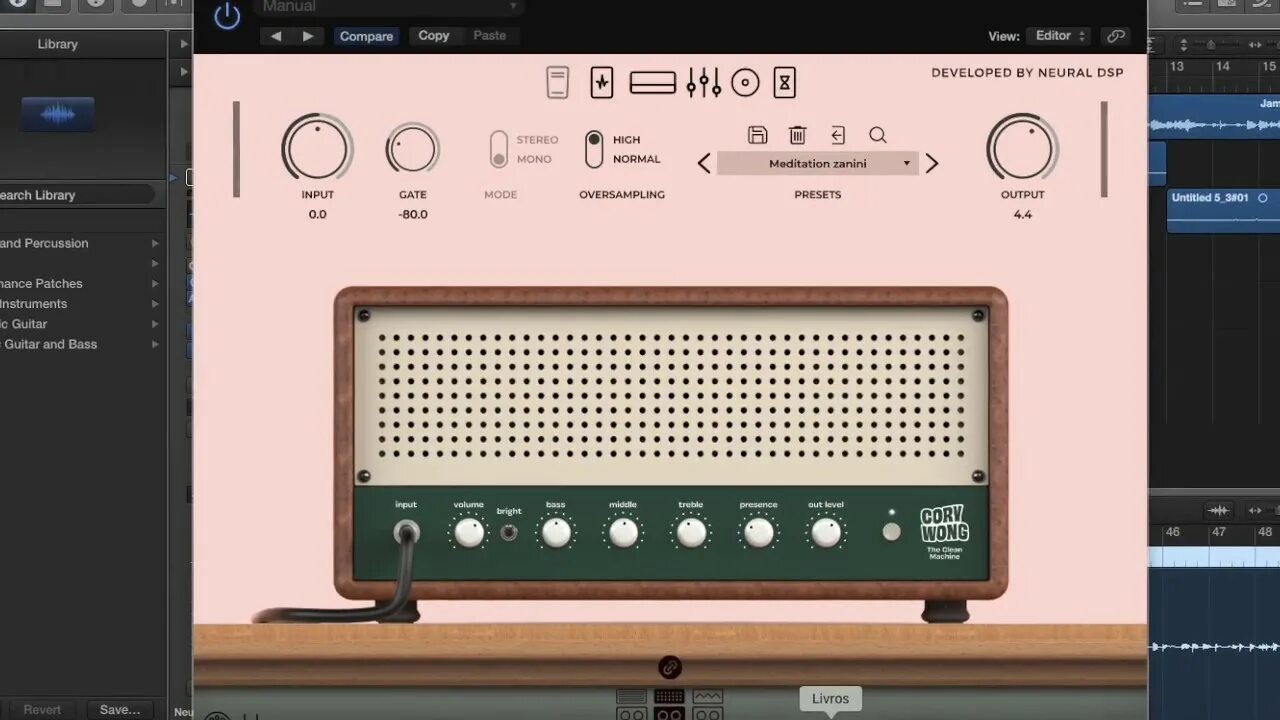The height and width of the screenshot is (720, 1280).
Task: Open the Manual settings dropdown
Action: tap(389, 8)
